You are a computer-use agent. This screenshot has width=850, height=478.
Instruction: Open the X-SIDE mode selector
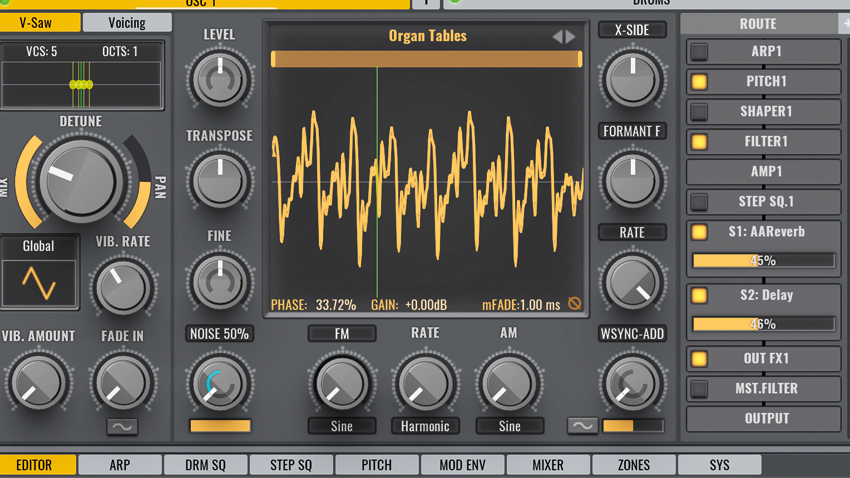[x=632, y=30]
